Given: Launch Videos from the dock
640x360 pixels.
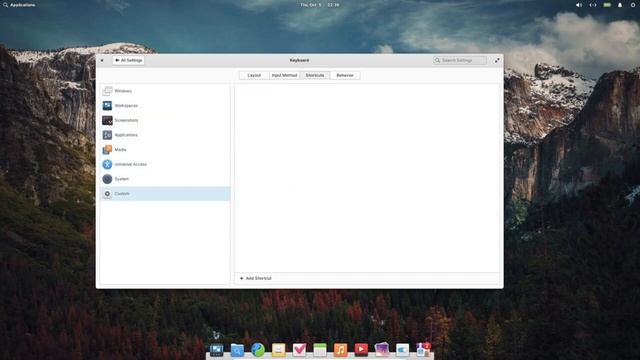Looking at the screenshot, I should (x=361, y=349).
